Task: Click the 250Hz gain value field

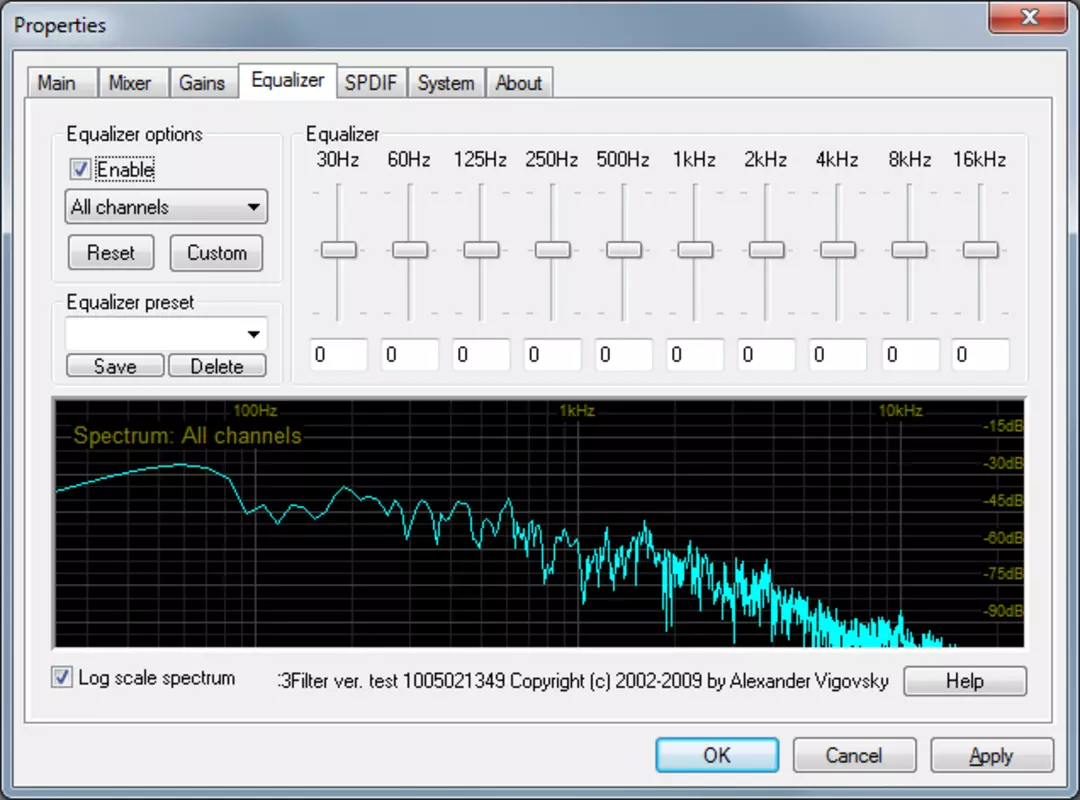Action: point(553,355)
